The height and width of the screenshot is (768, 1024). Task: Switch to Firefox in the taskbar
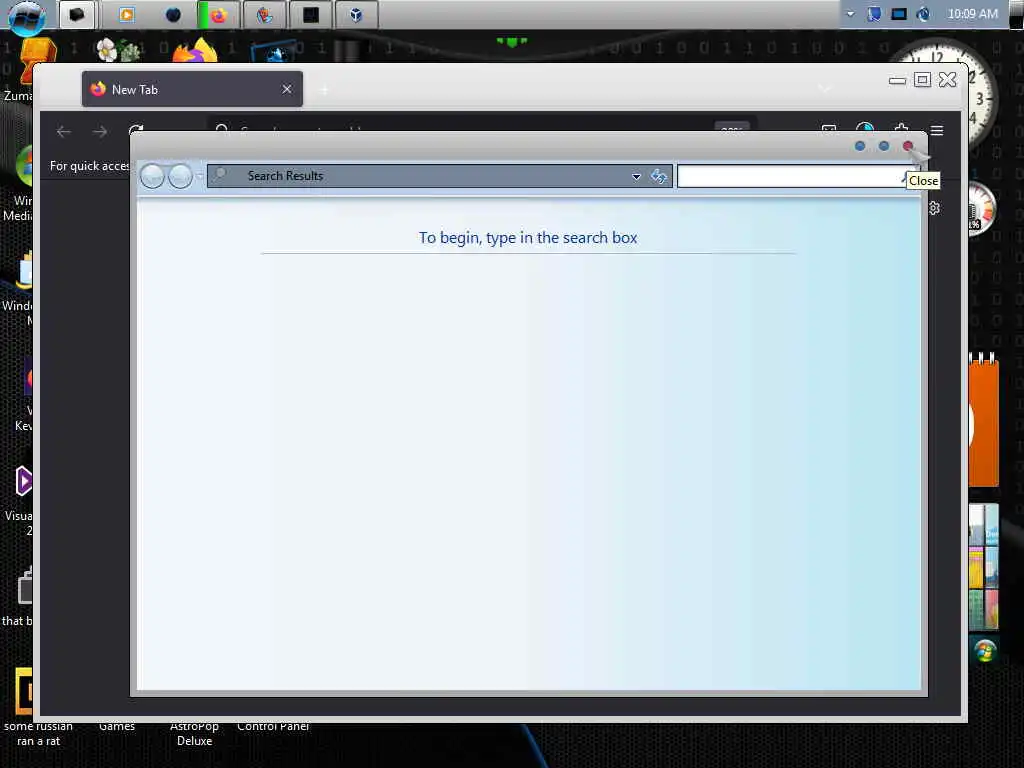(x=218, y=14)
